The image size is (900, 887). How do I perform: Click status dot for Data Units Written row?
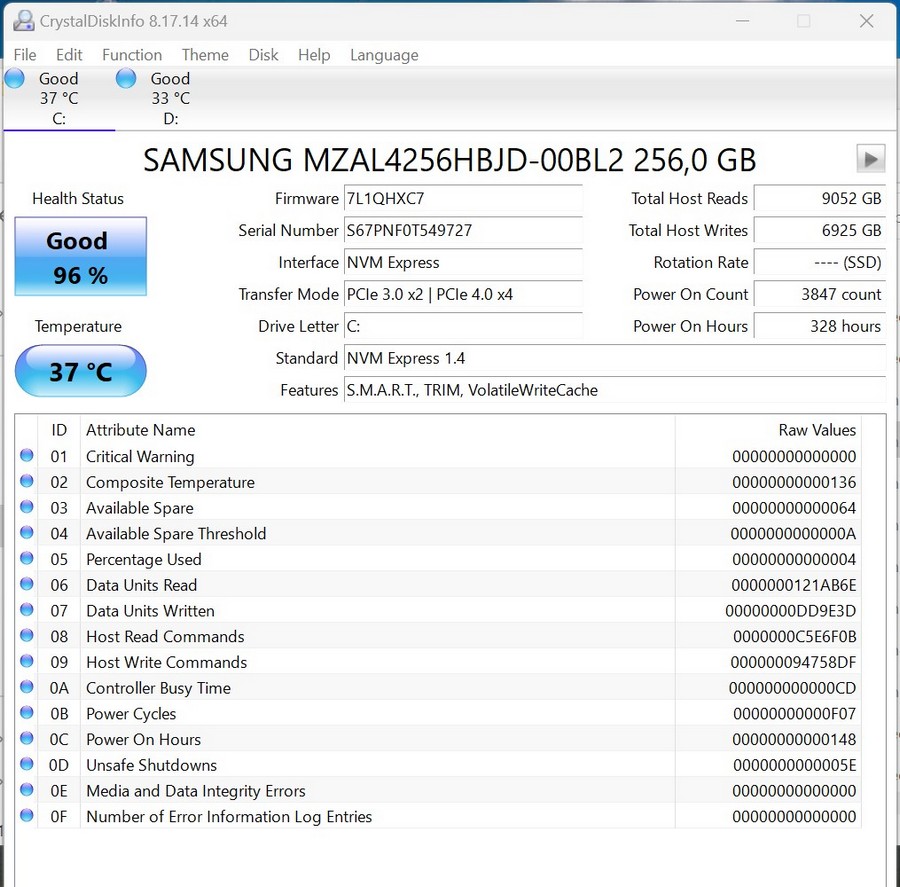[26, 610]
